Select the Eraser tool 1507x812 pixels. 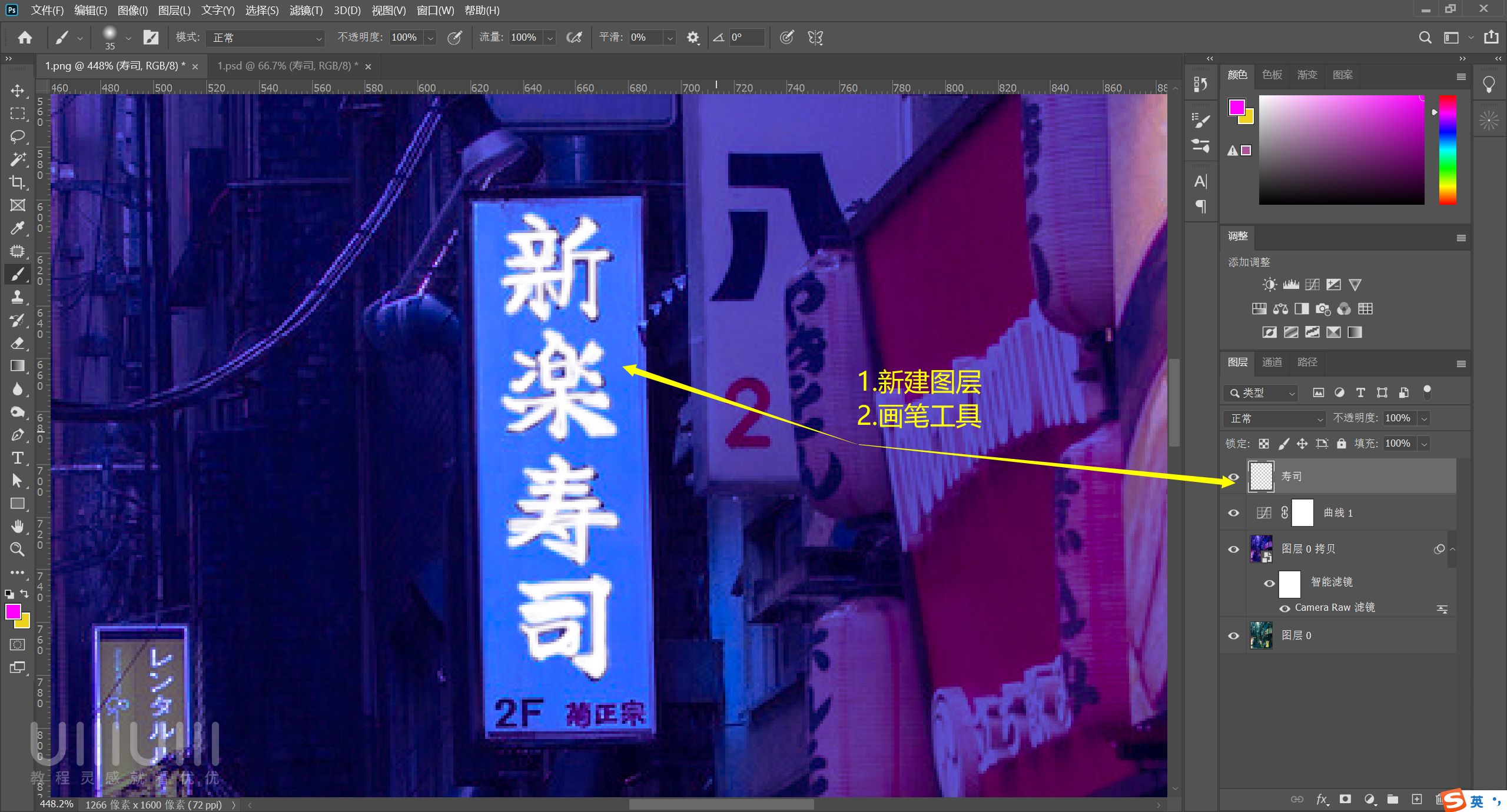[x=18, y=343]
